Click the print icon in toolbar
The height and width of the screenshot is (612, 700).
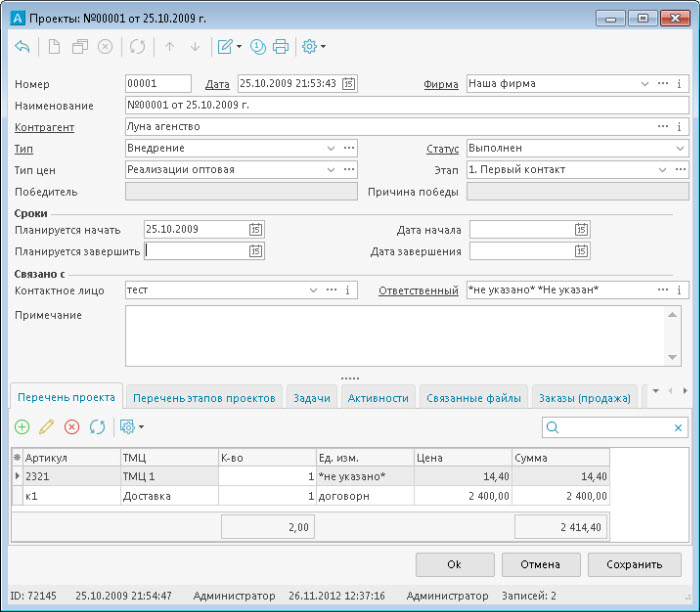(281, 47)
